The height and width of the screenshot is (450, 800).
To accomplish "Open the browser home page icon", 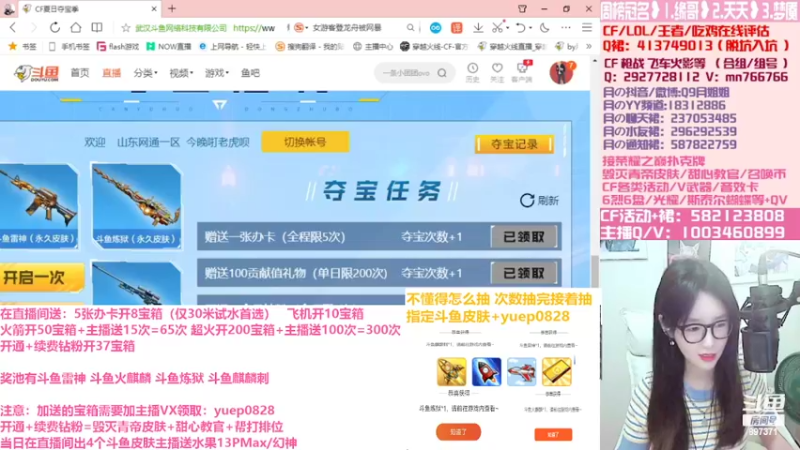I will click(x=76, y=28).
